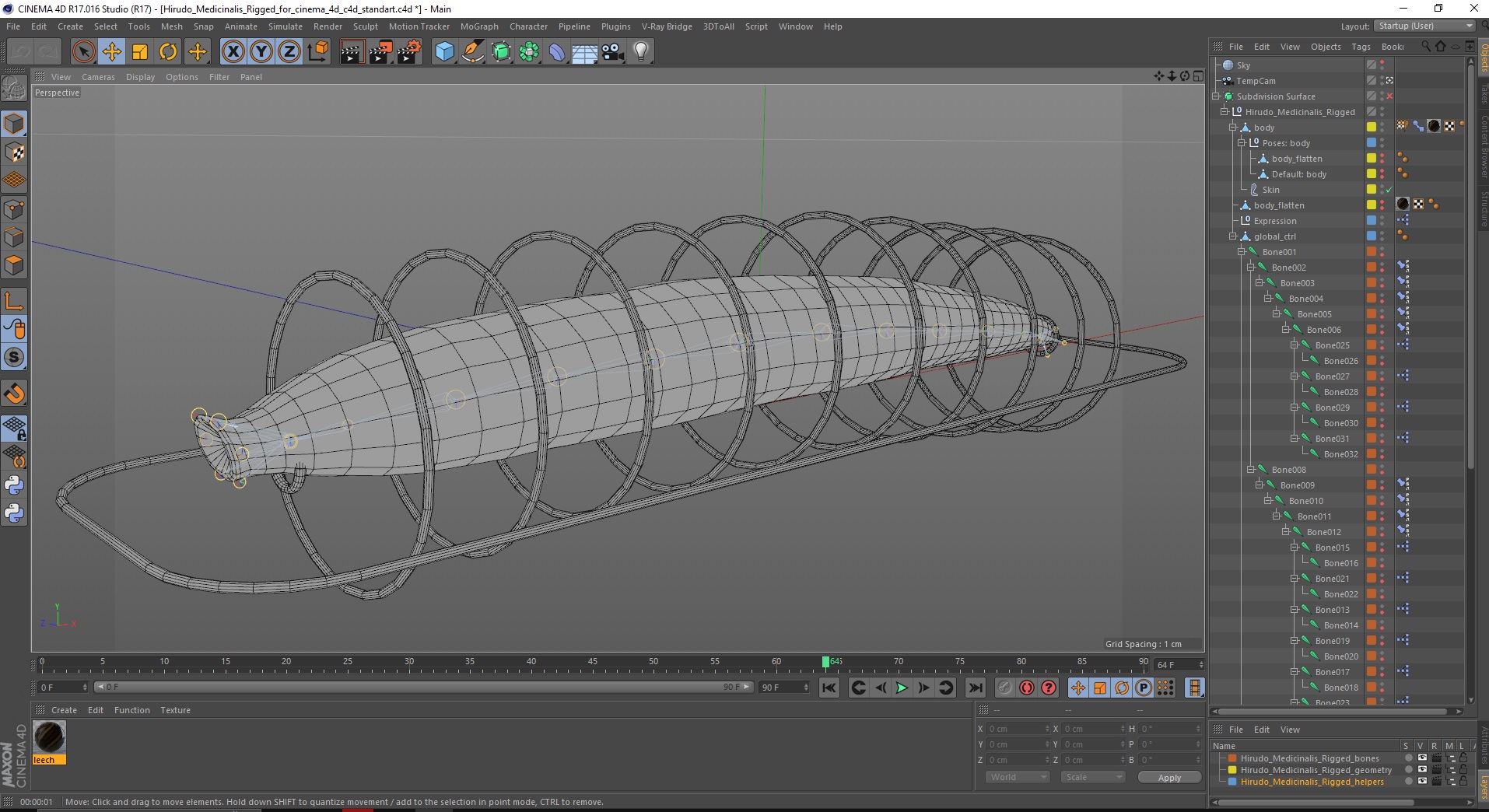Select the Live Selection tool
Viewport: 1489px width, 812px height.
point(83,52)
